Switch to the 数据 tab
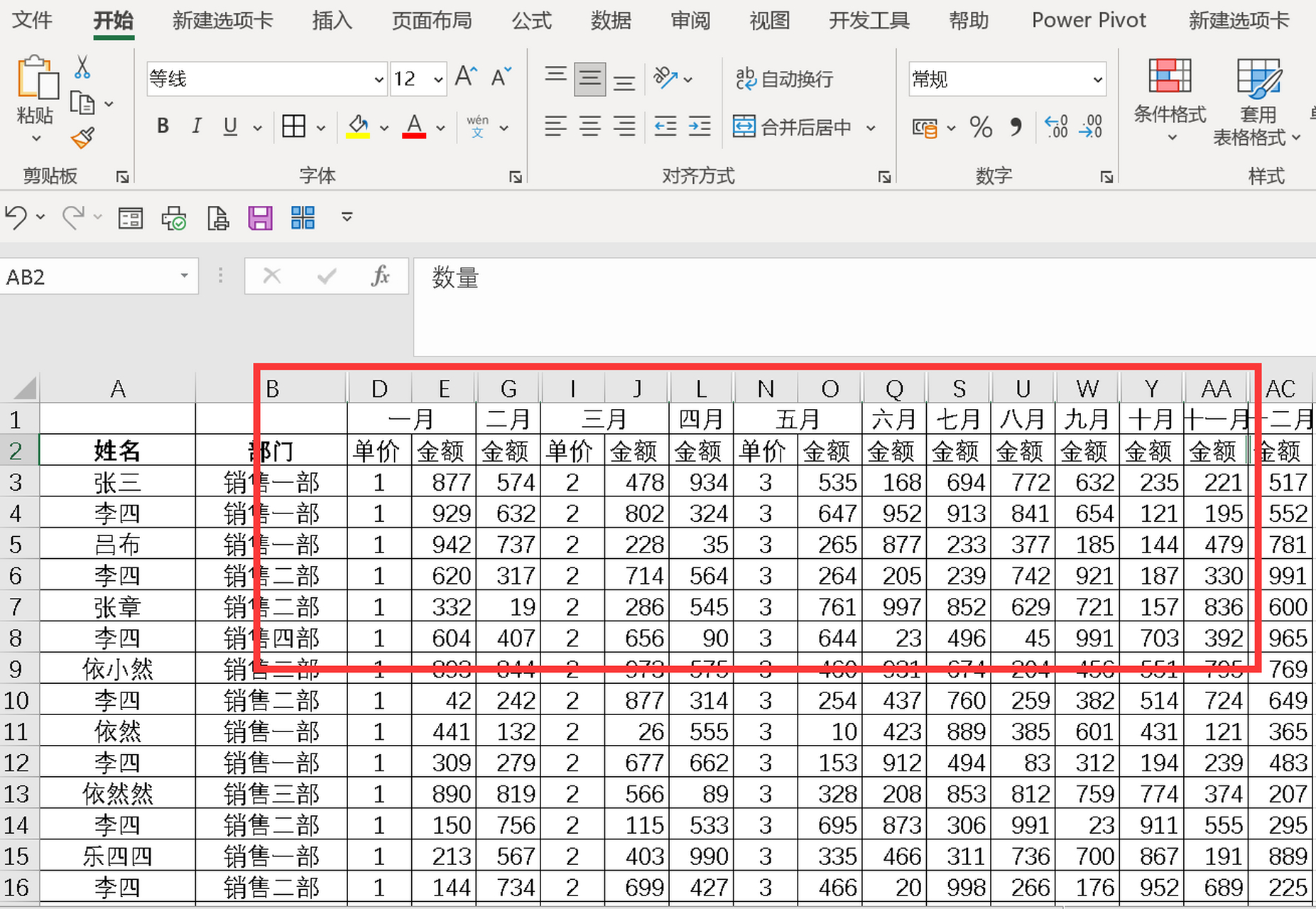1316x909 pixels. coord(611,20)
